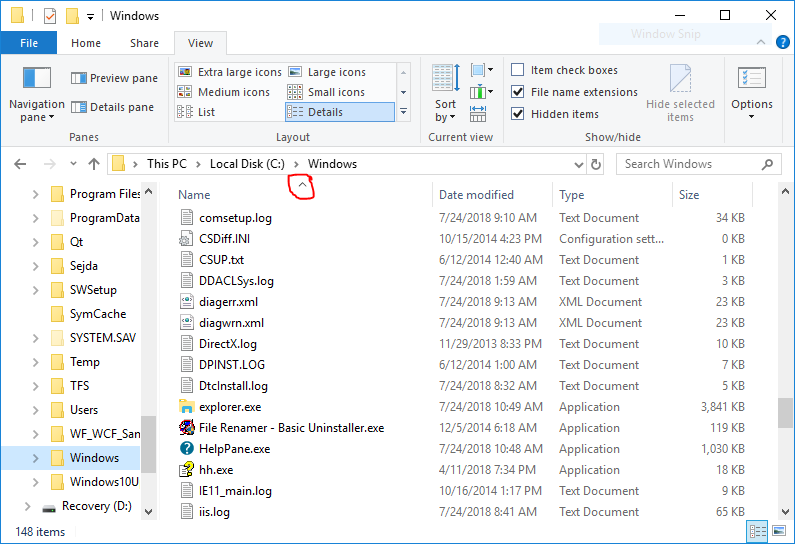
Task: Expand the Sejda folder node
Action: (35, 266)
